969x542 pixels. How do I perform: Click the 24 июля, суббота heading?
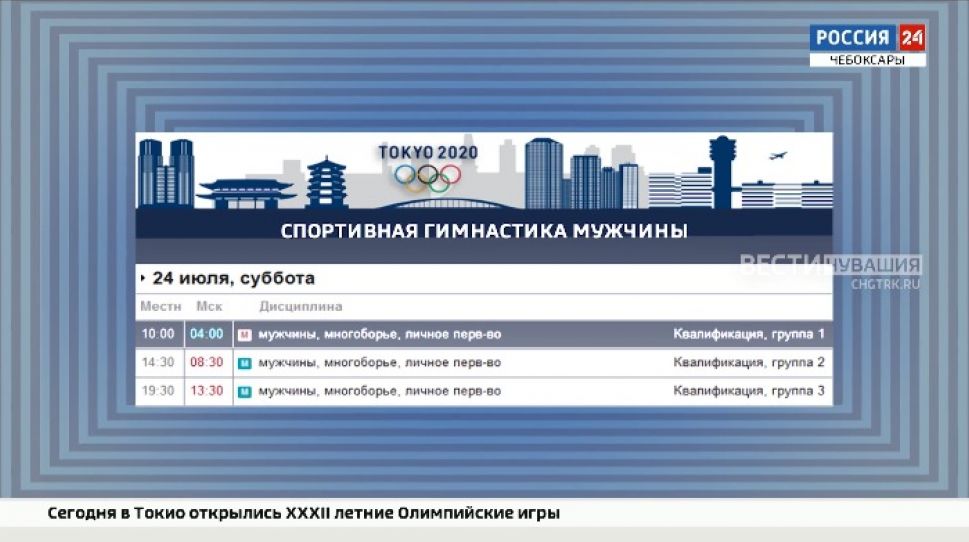[x=234, y=278]
